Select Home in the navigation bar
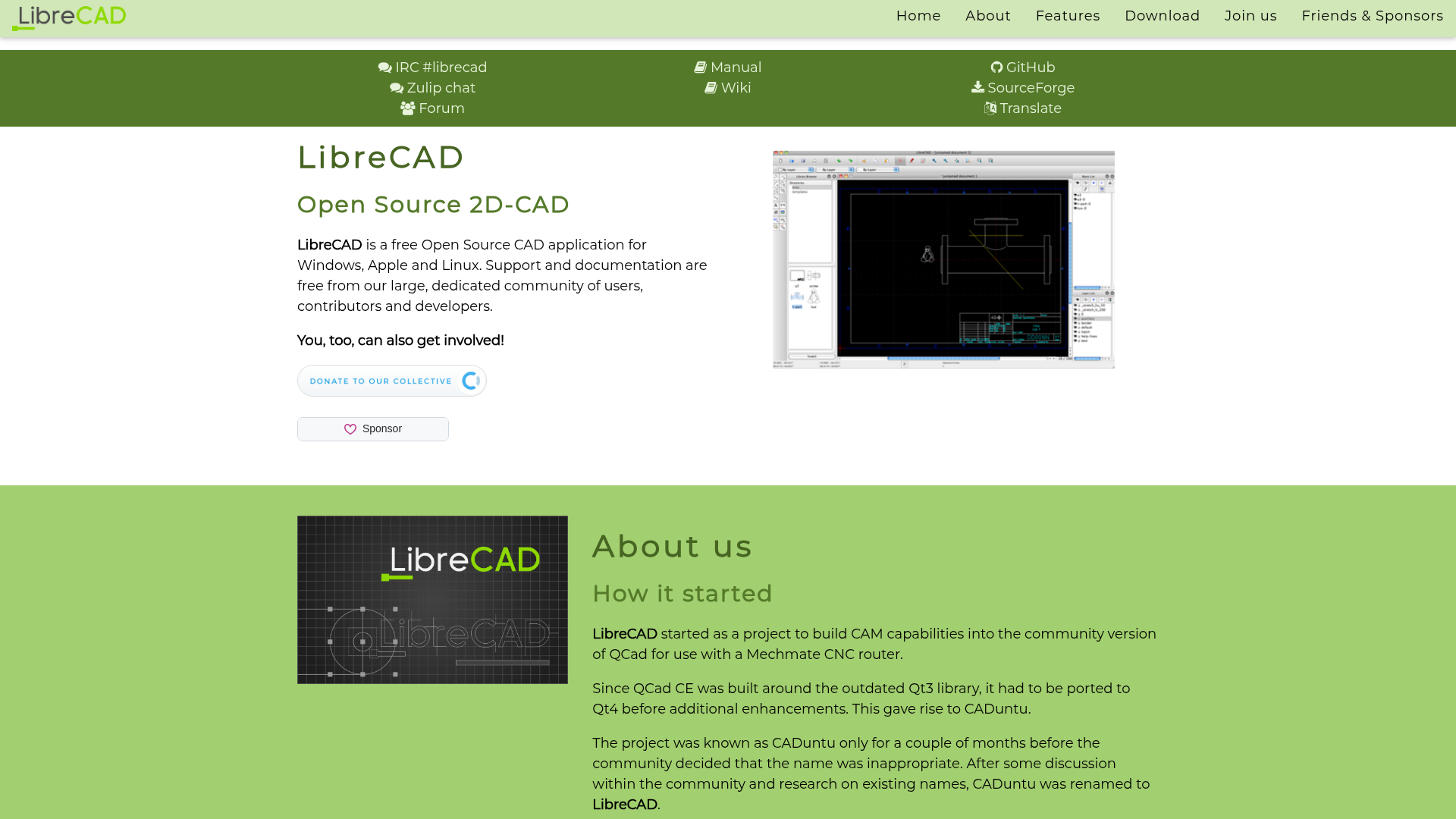 (918, 16)
